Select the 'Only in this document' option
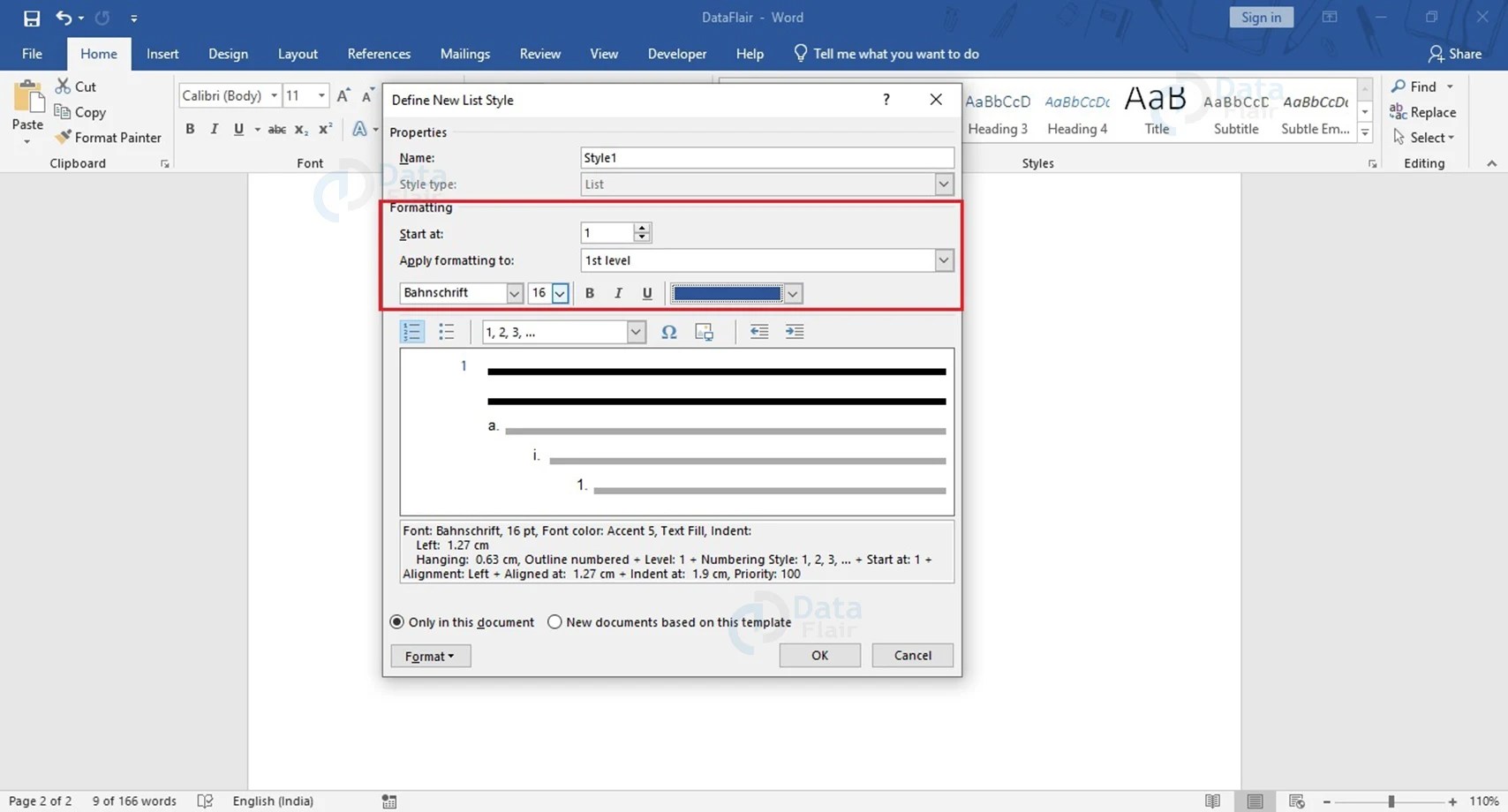 click(x=396, y=621)
